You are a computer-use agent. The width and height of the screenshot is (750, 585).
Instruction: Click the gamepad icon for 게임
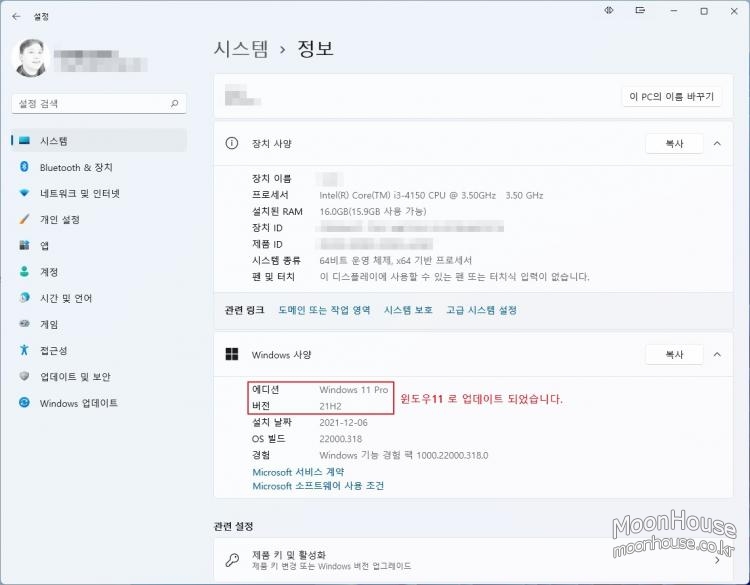24,324
